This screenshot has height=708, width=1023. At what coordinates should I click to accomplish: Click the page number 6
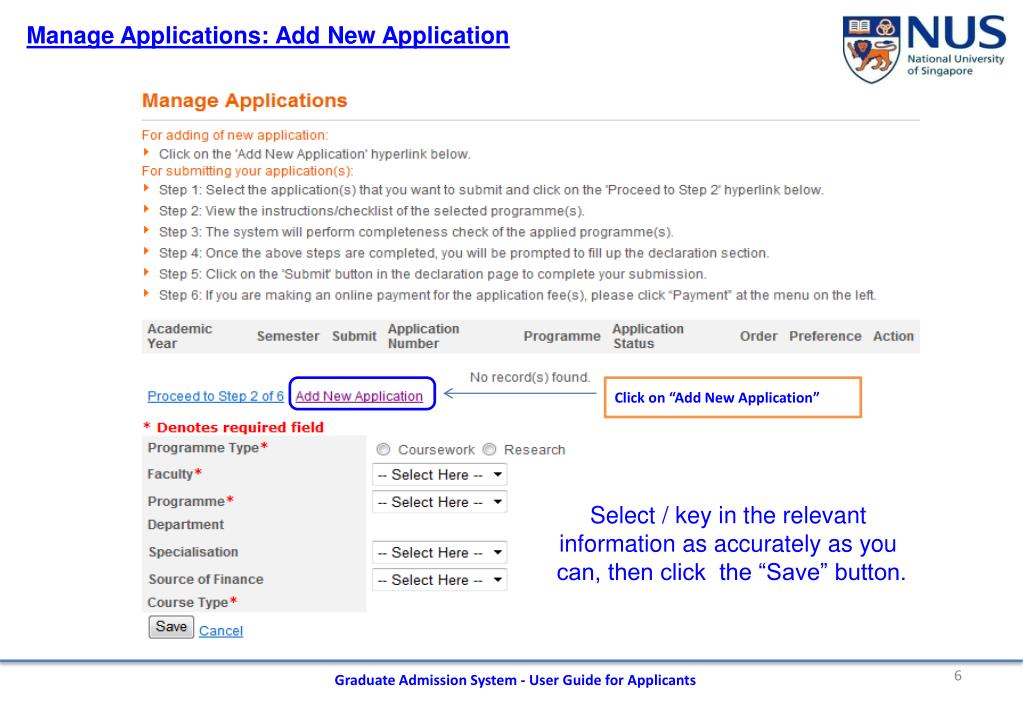click(x=958, y=675)
